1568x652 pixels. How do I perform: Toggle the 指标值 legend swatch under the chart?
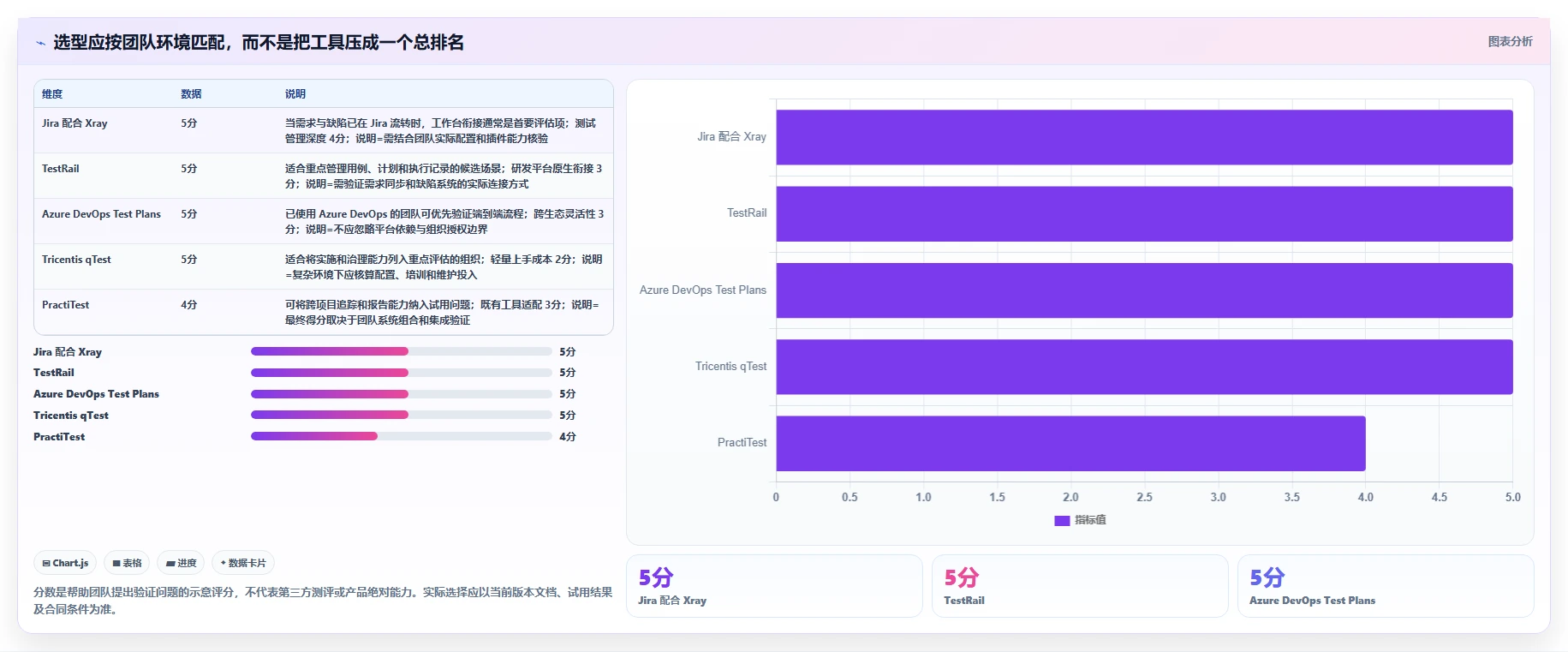[x=1062, y=520]
